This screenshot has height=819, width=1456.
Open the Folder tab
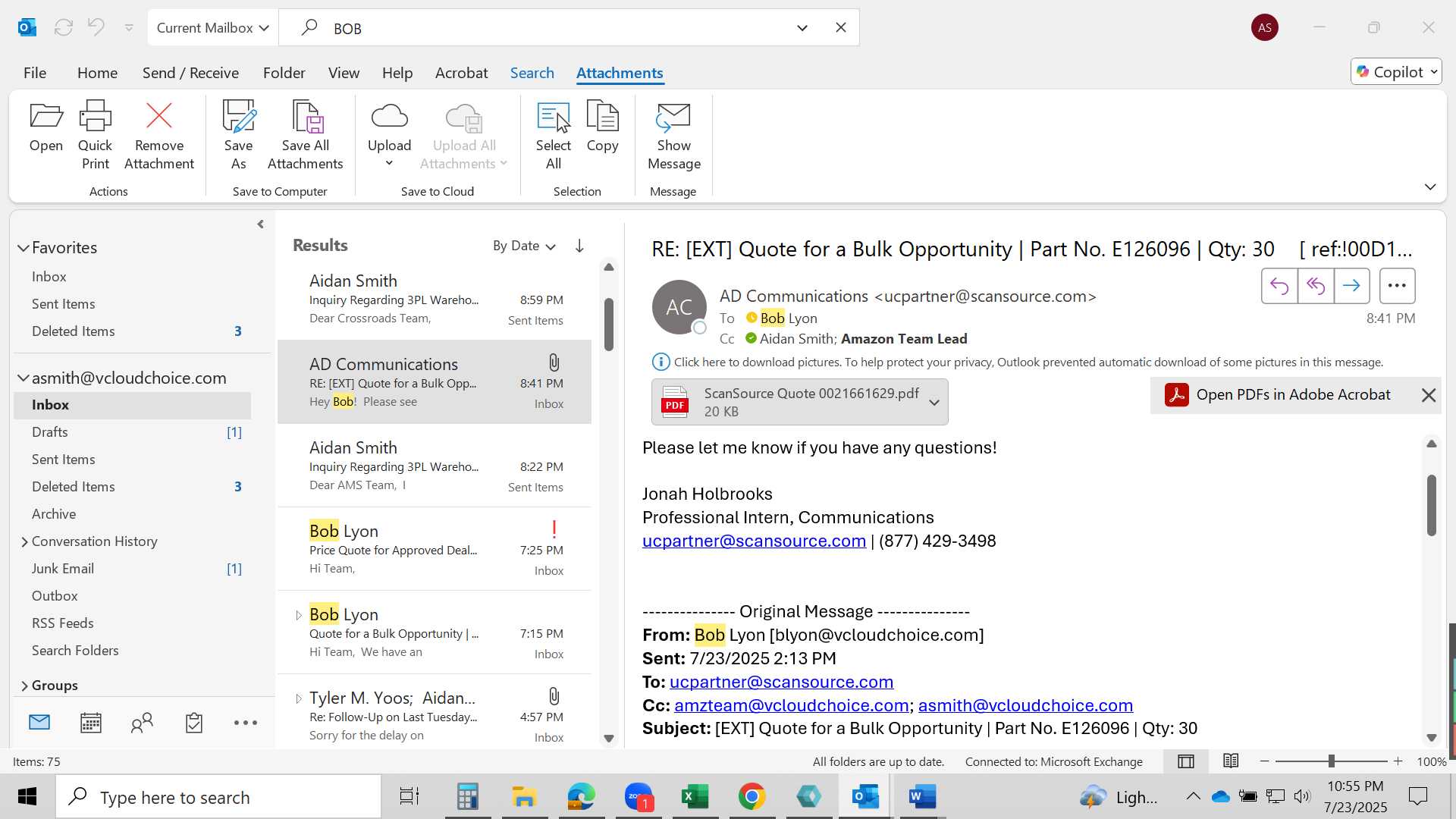tap(284, 73)
